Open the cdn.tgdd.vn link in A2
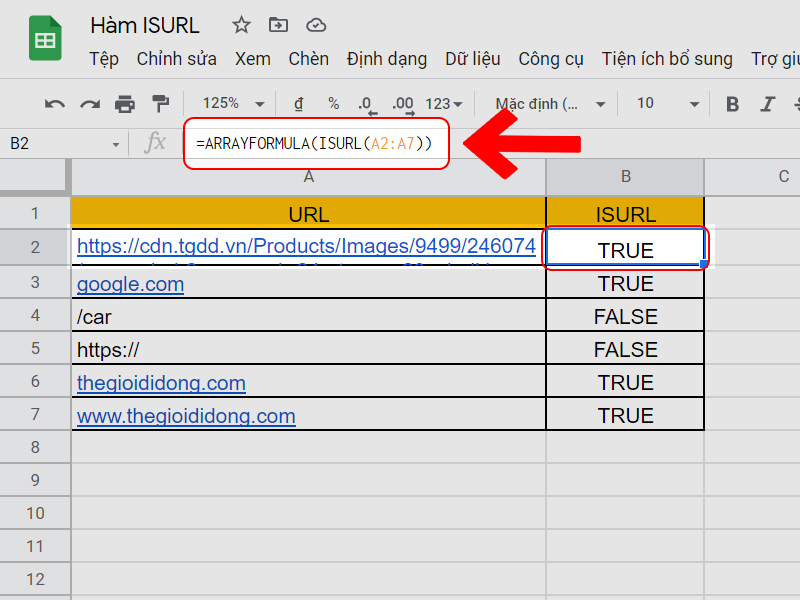The height and width of the screenshot is (600, 800). point(306,246)
